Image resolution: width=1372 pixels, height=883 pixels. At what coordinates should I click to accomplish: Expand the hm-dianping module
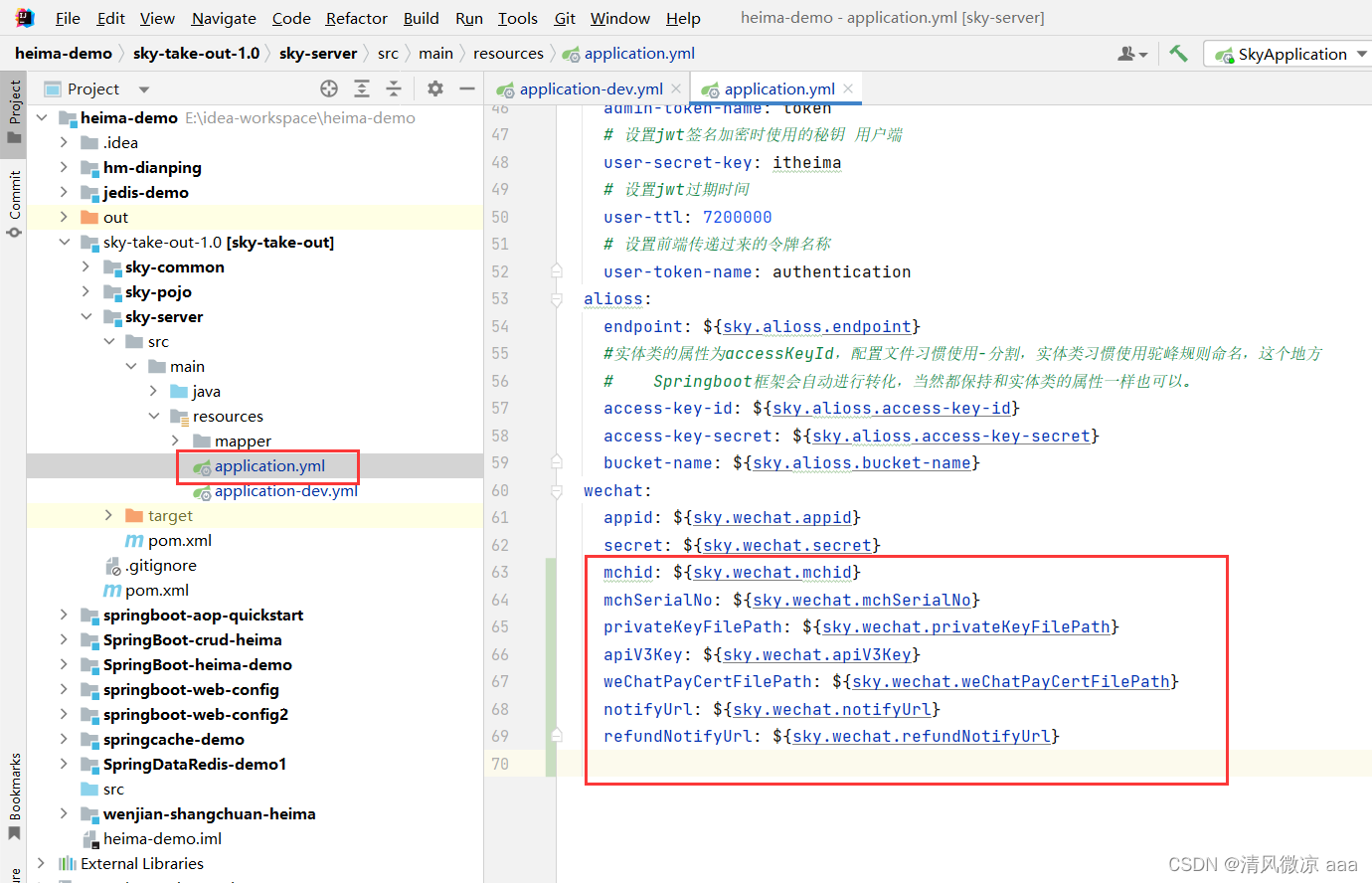64,167
